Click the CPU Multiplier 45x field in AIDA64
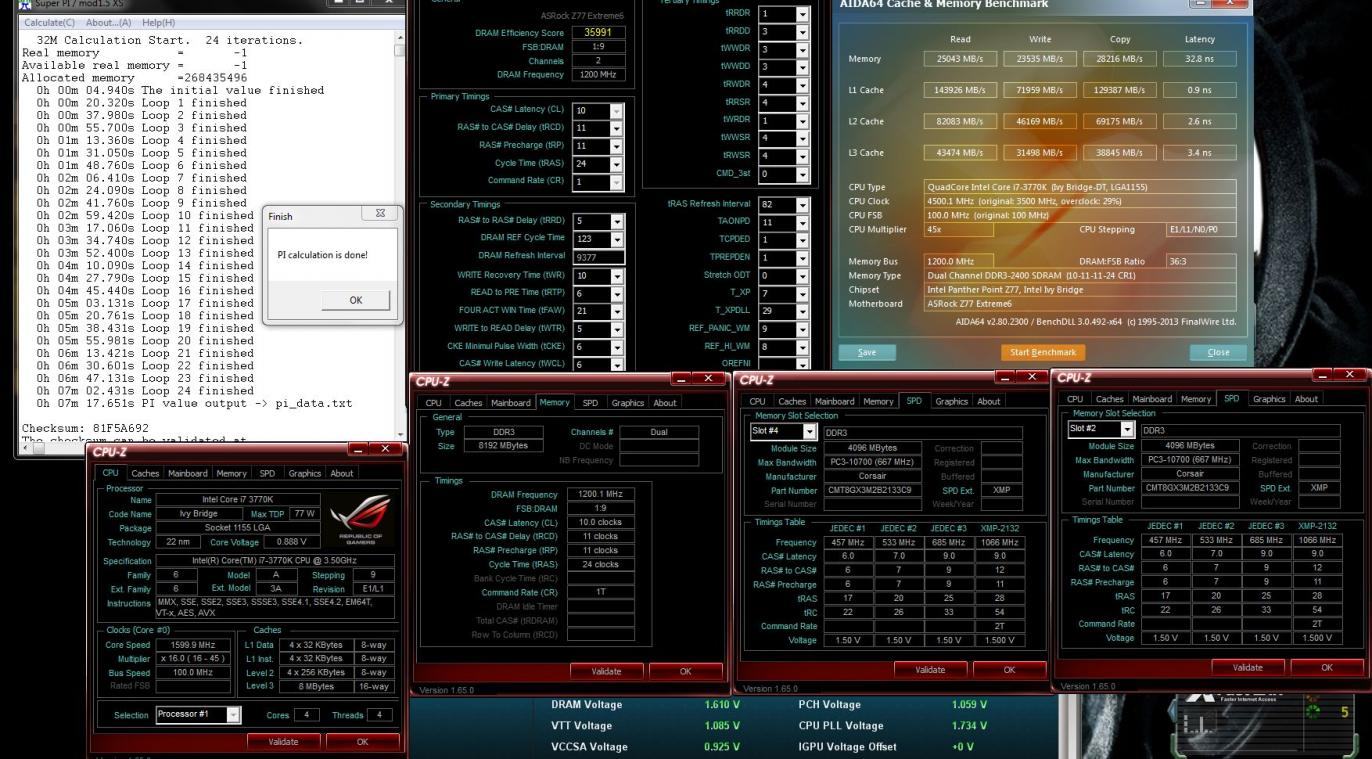The height and width of the screenshot is (759, 1372). pyautogui.click(x=959, y=229)
